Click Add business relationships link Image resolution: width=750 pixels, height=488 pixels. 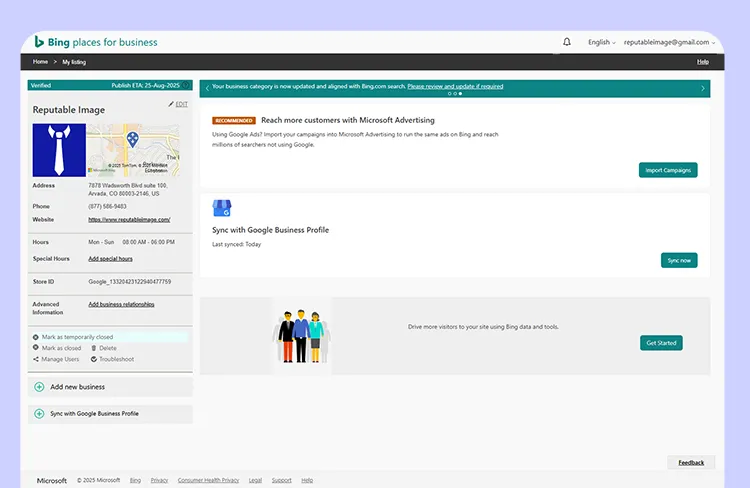point(121,304)
